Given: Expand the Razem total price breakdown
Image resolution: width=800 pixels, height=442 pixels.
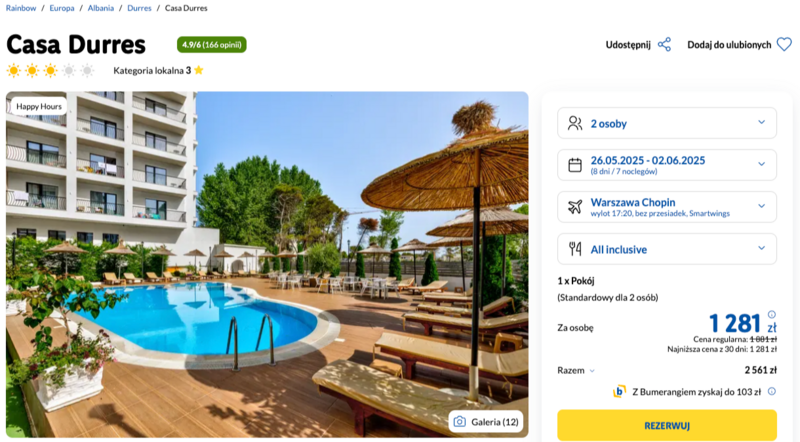Looking at the screenshot, I should tap(576, 371).
